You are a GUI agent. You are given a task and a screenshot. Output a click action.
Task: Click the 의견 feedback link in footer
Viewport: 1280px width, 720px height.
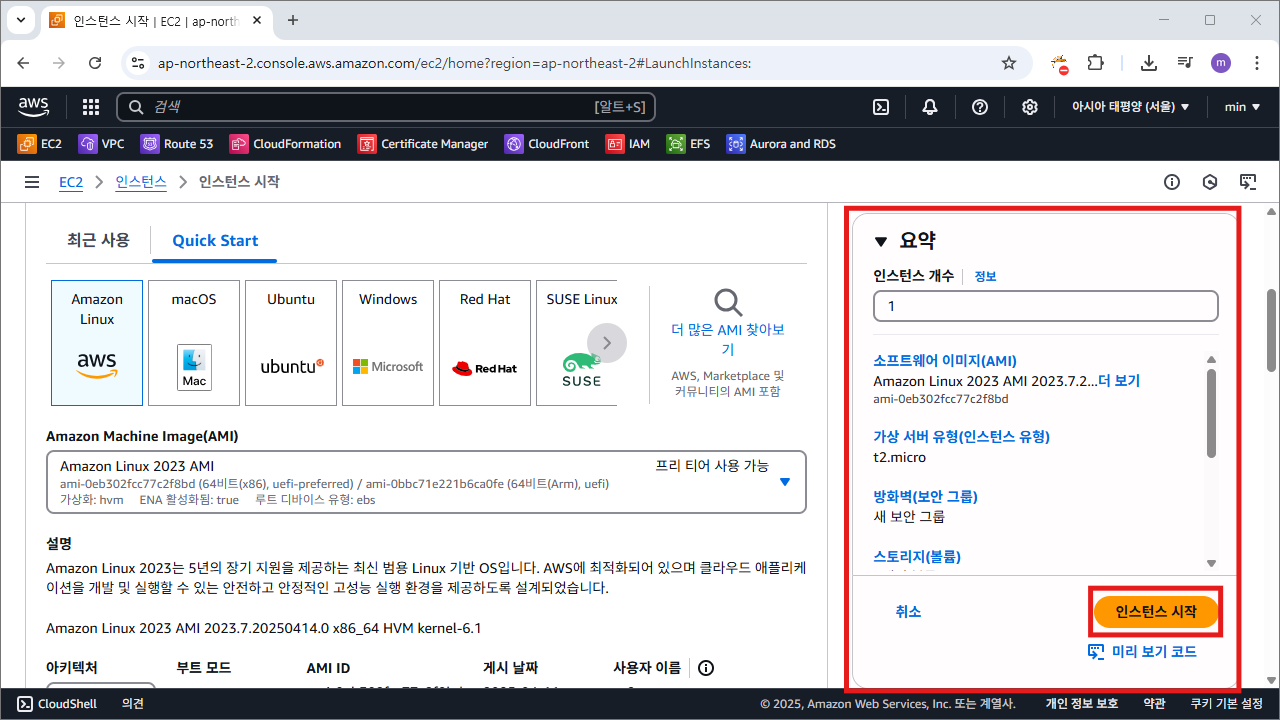132,704
